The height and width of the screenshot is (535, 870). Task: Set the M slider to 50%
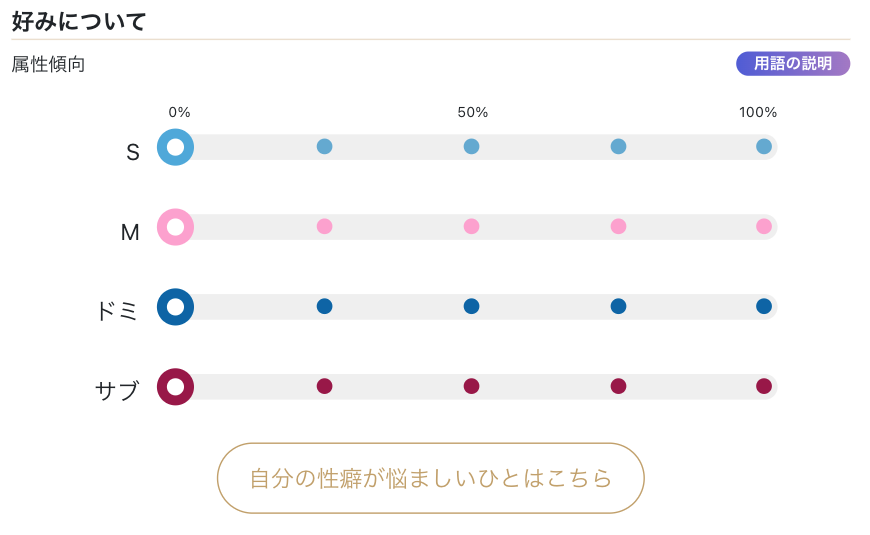(471, 227)
